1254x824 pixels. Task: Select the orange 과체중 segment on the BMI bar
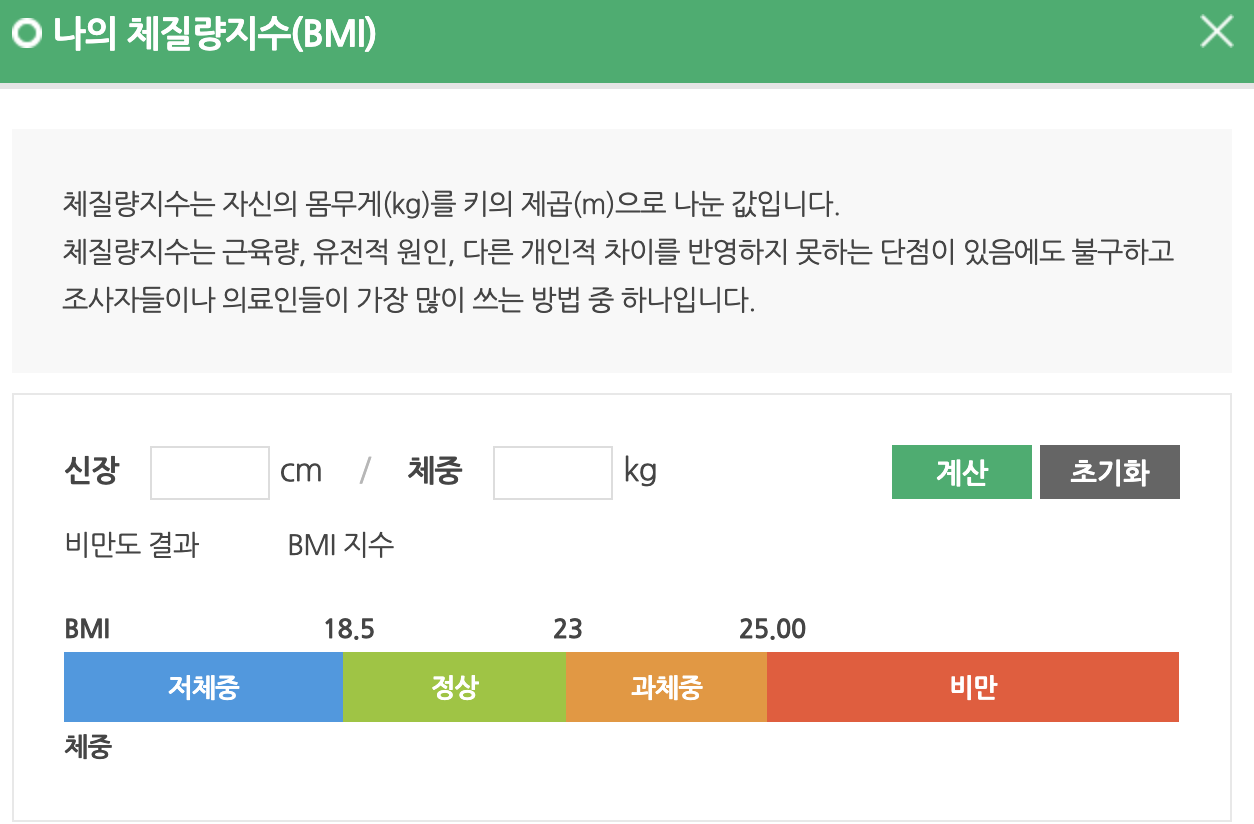coord(666,686)
